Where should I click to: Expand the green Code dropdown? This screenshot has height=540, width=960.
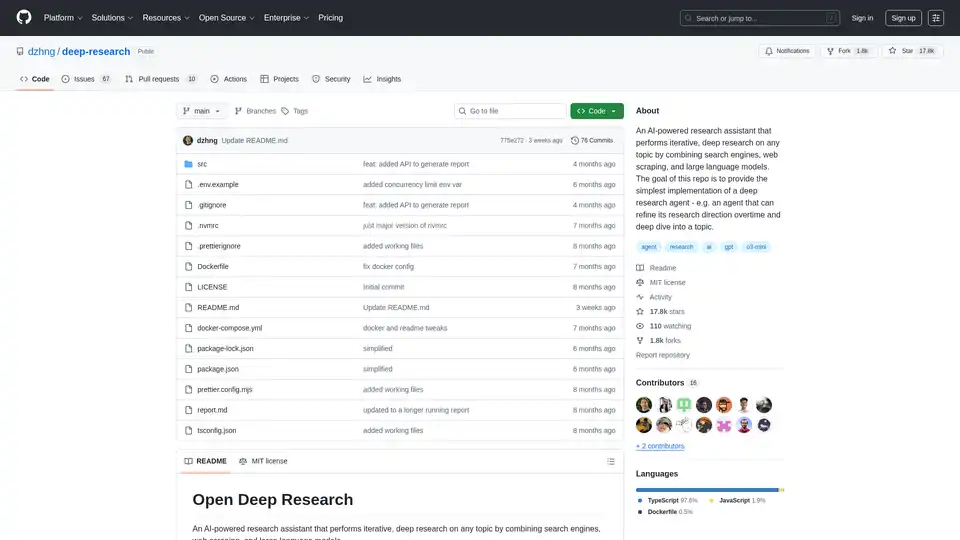[597, 111]
